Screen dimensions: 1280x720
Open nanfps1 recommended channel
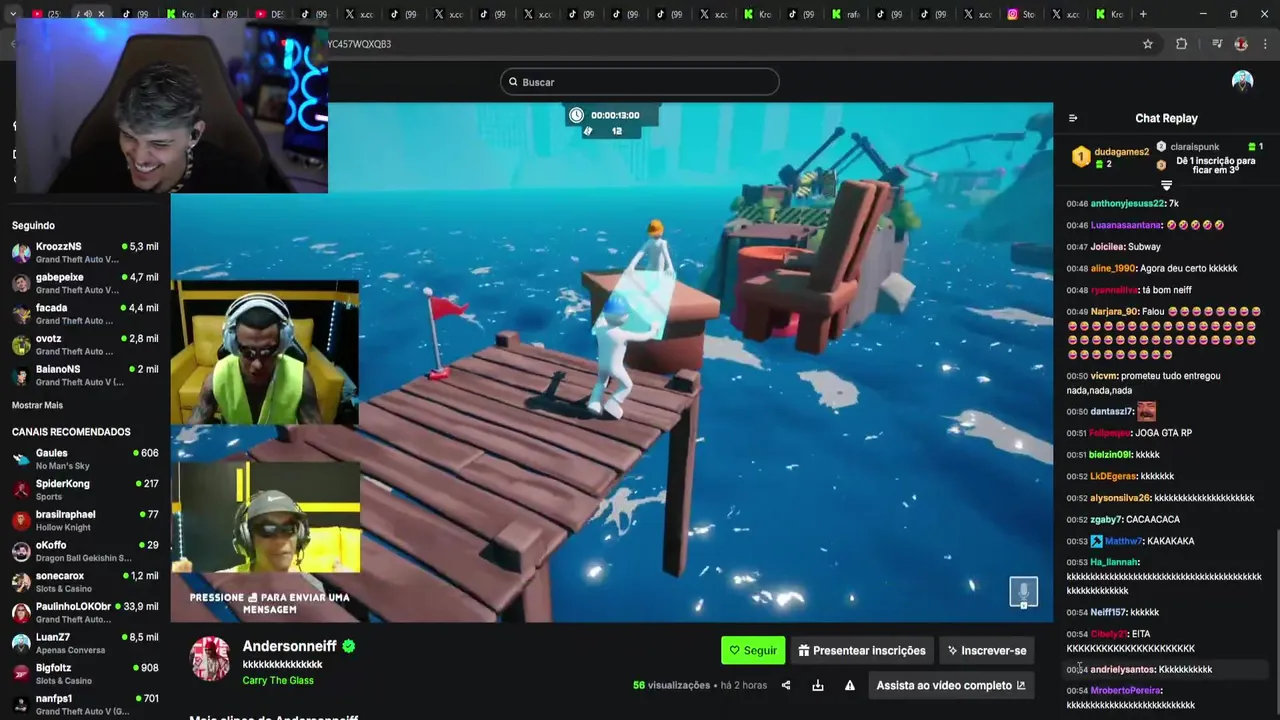85,704
